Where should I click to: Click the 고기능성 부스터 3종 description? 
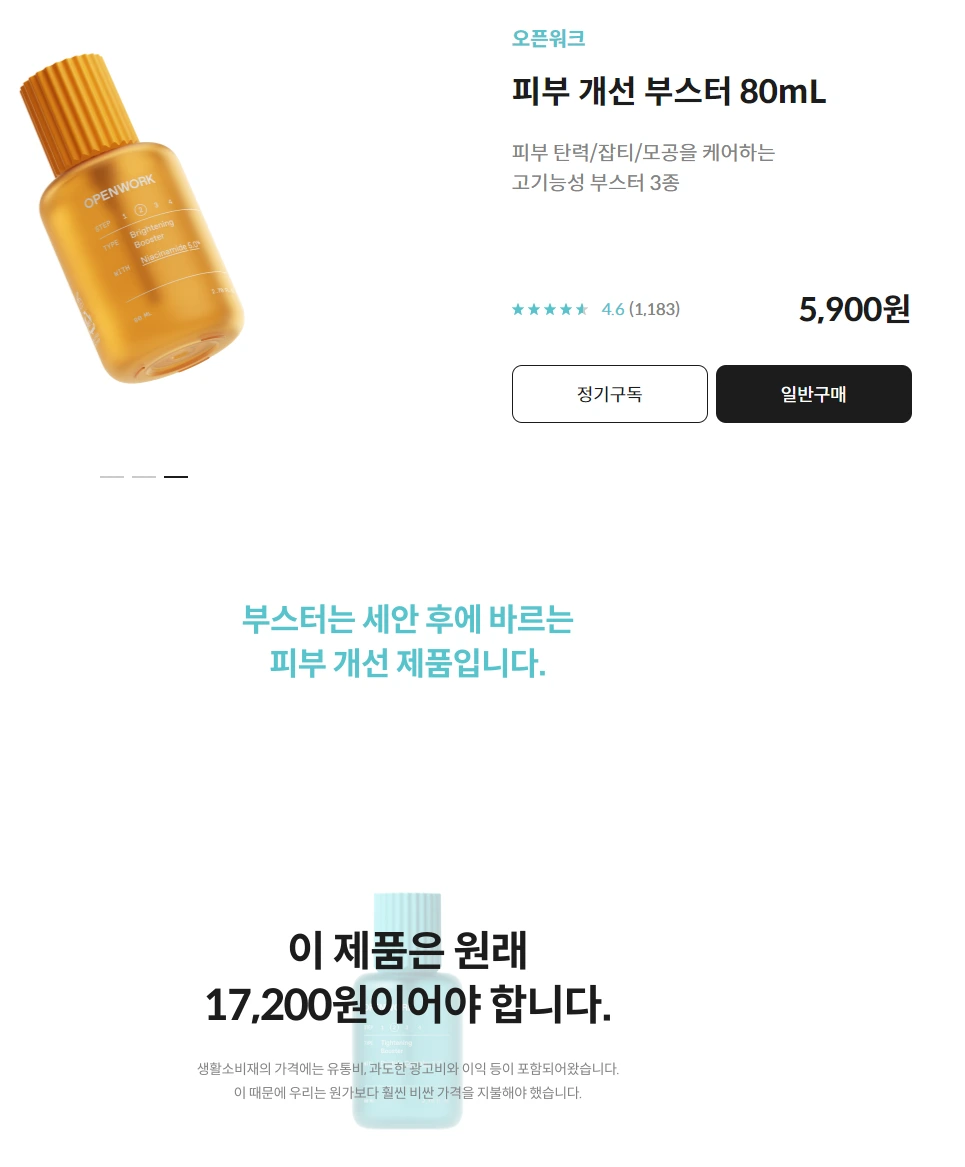pyautogui.click(x=595, y=182)
